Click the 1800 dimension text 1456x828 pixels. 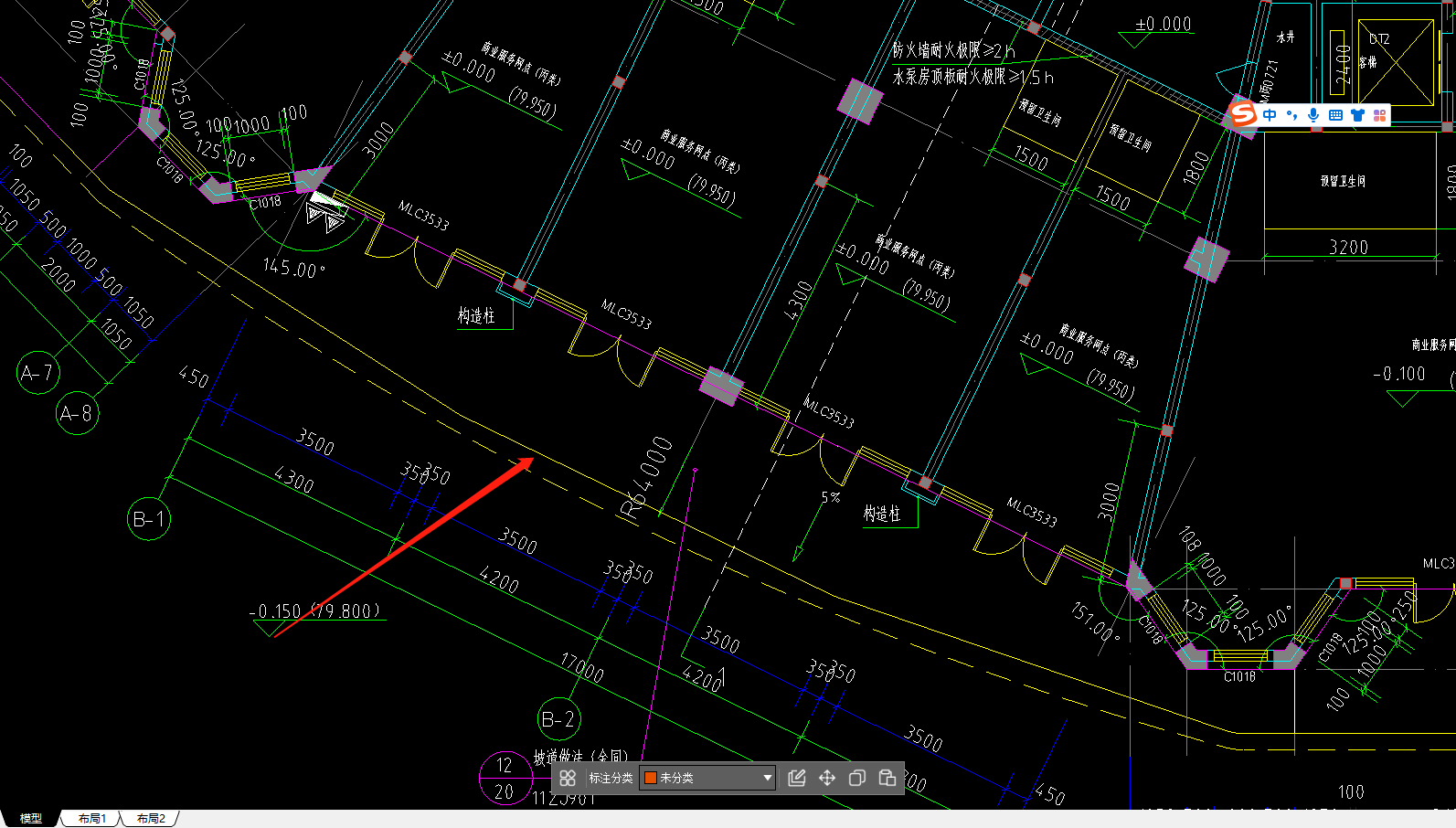pyautogui.click(x=1196, y=168)
